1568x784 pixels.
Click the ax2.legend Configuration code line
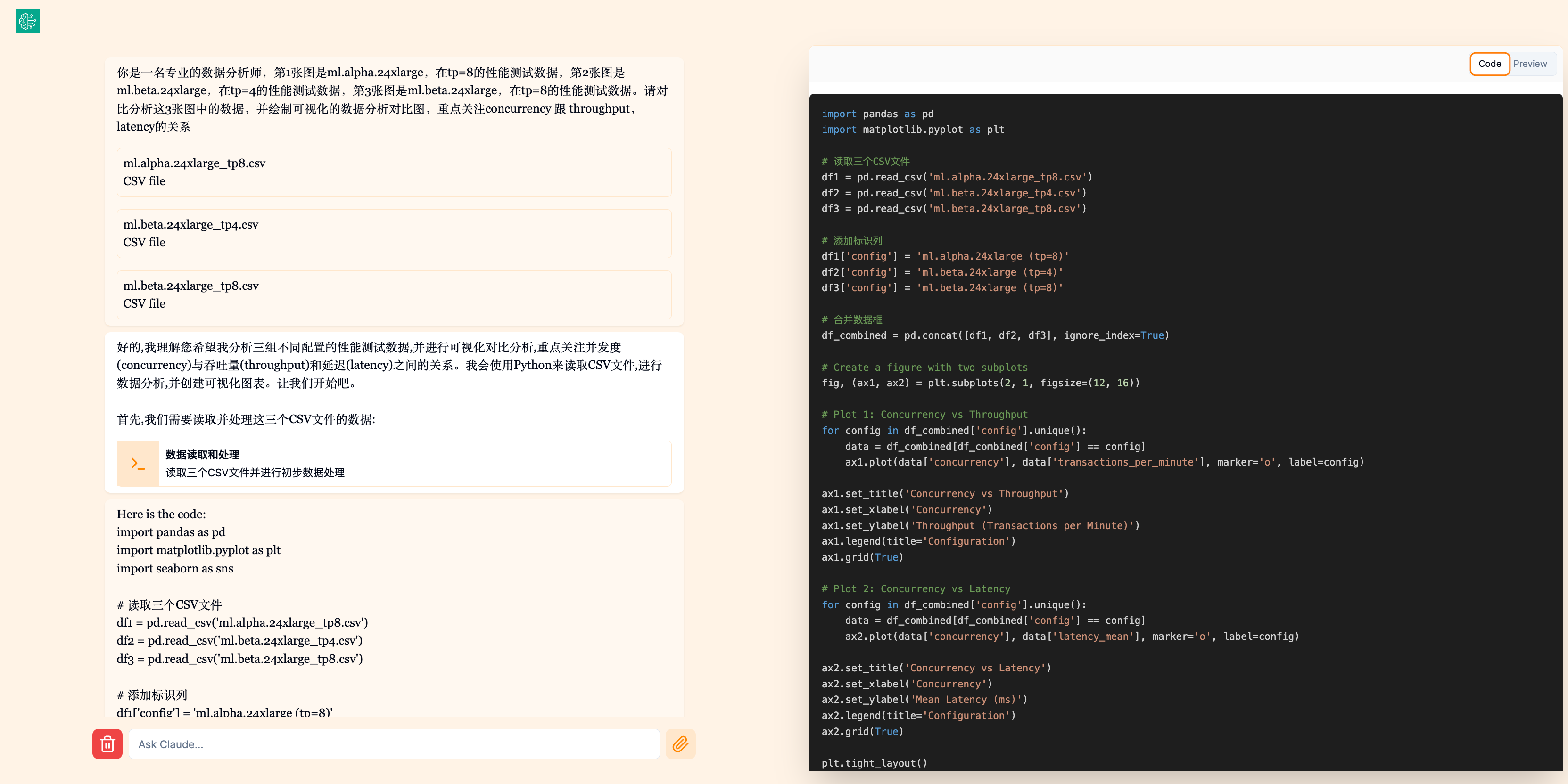pyautogui.click(x=918, y=715)
